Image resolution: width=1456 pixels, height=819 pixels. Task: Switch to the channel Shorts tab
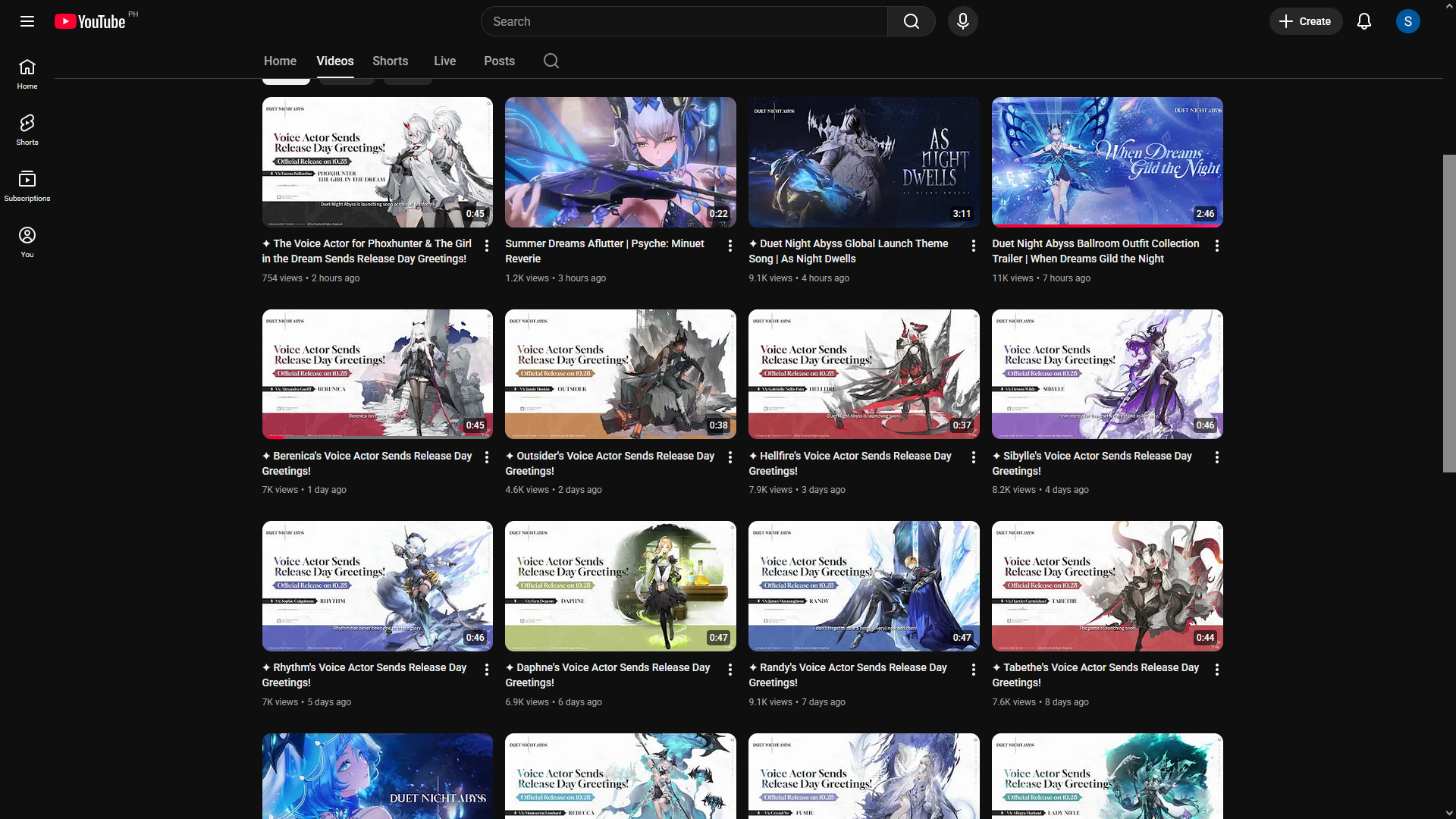click(x=390, y=61)
